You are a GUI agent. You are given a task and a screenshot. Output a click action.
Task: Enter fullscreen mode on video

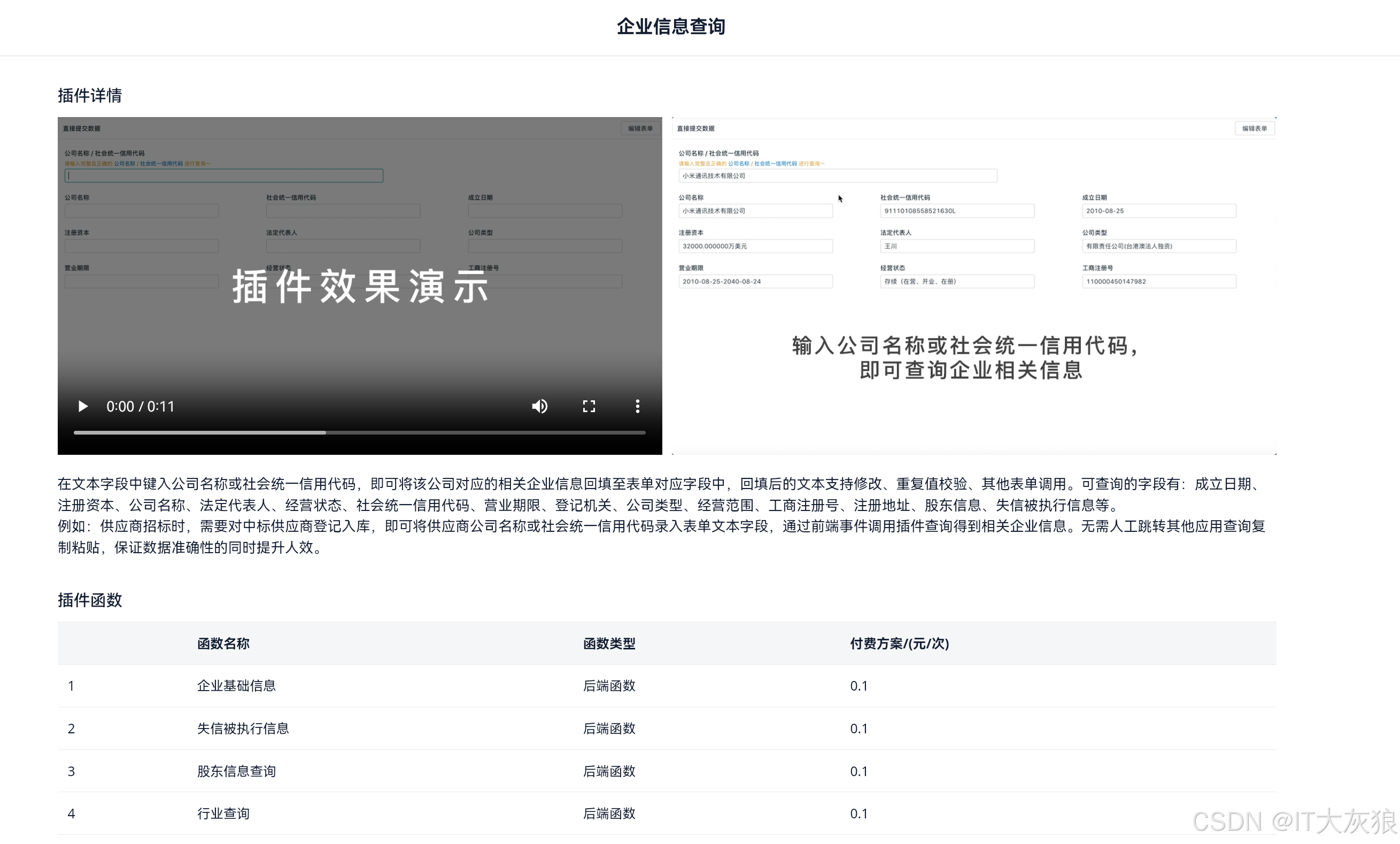tap(589, 406)
